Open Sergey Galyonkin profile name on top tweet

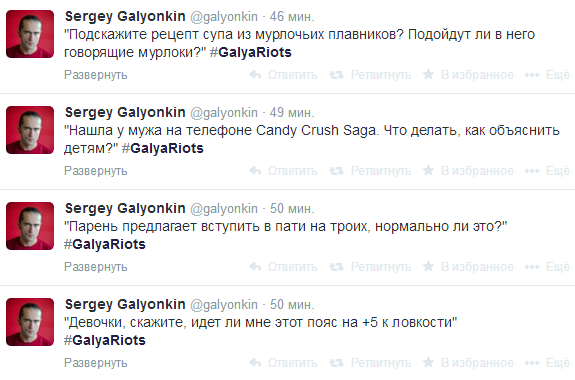pos(125,17)
